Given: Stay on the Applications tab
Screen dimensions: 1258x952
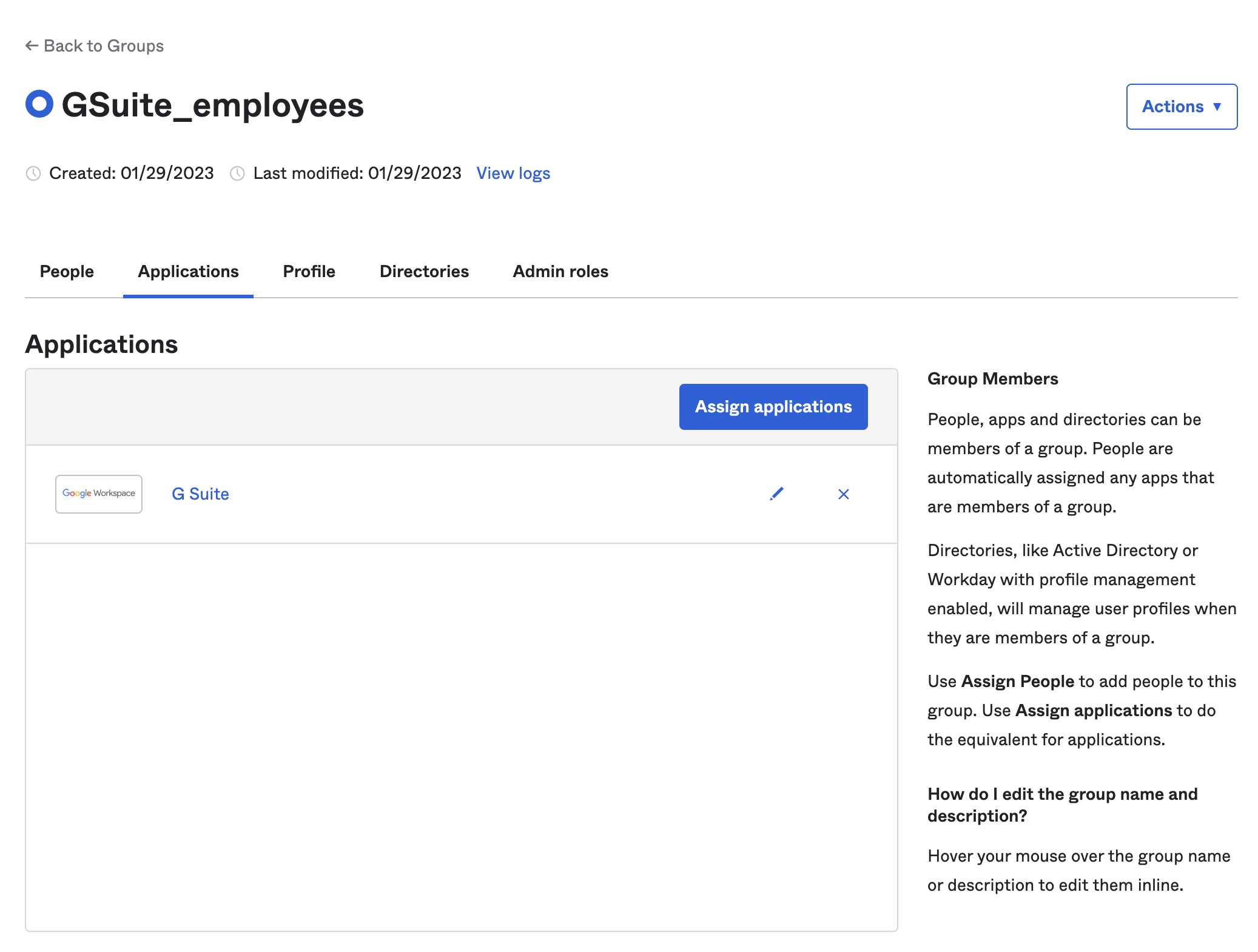Looking at the screenshot, I should (187, 271).
